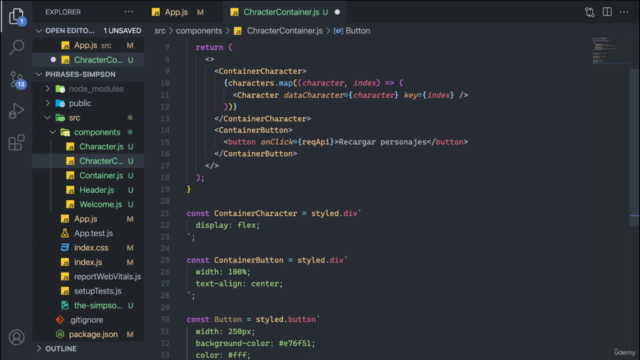Open App.test.js file

click(x=88, y=233)
